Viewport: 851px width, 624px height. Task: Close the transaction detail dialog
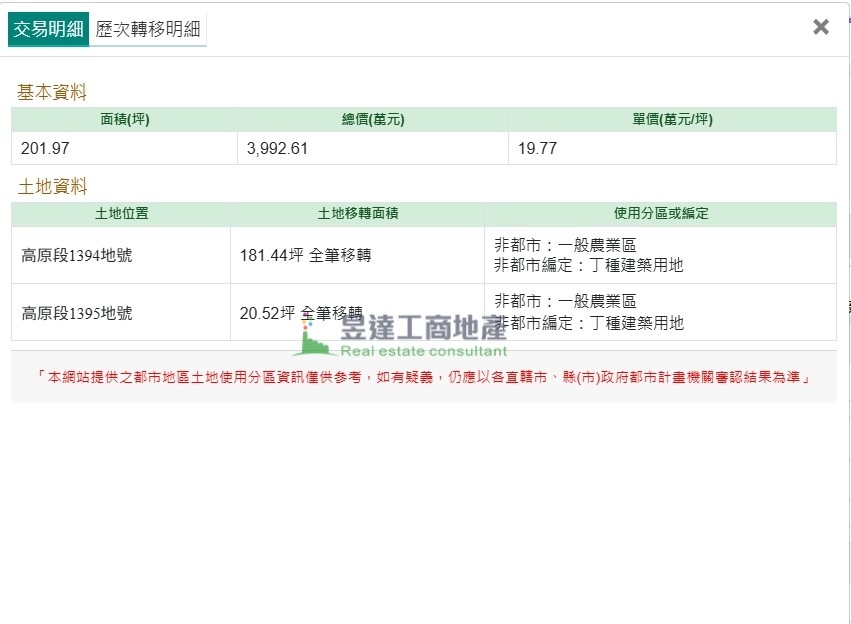point(821,27)
